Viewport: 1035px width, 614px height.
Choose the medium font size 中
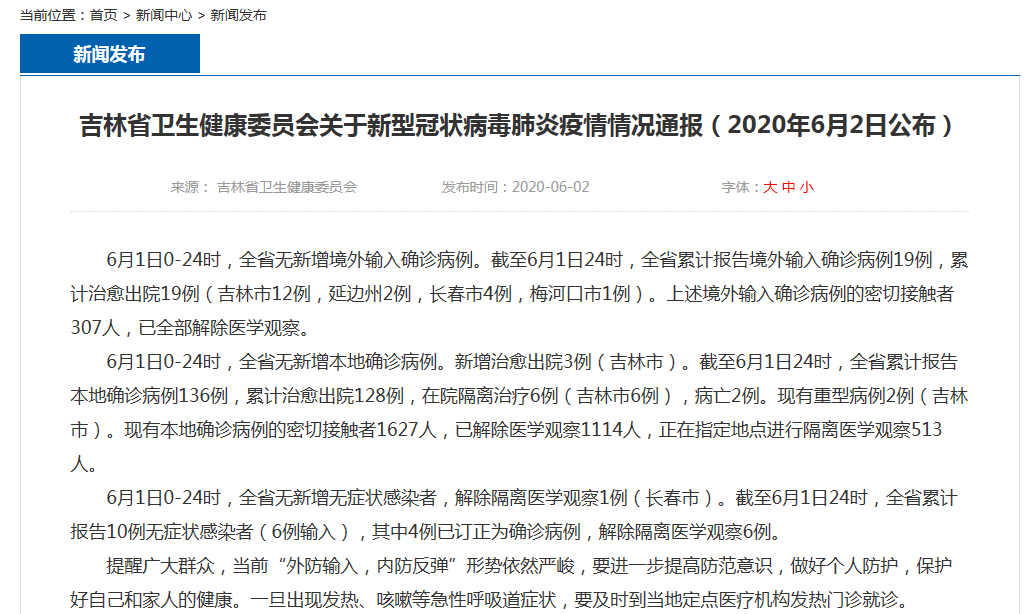788,187
